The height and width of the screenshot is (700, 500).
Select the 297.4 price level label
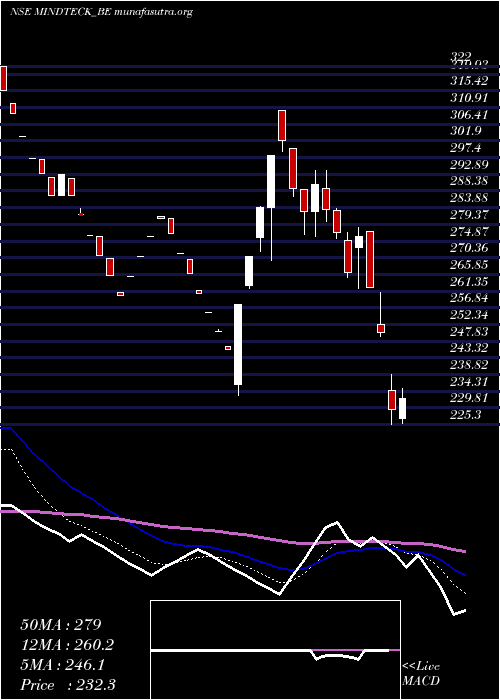pyautogui.click(x=466, y=148)
